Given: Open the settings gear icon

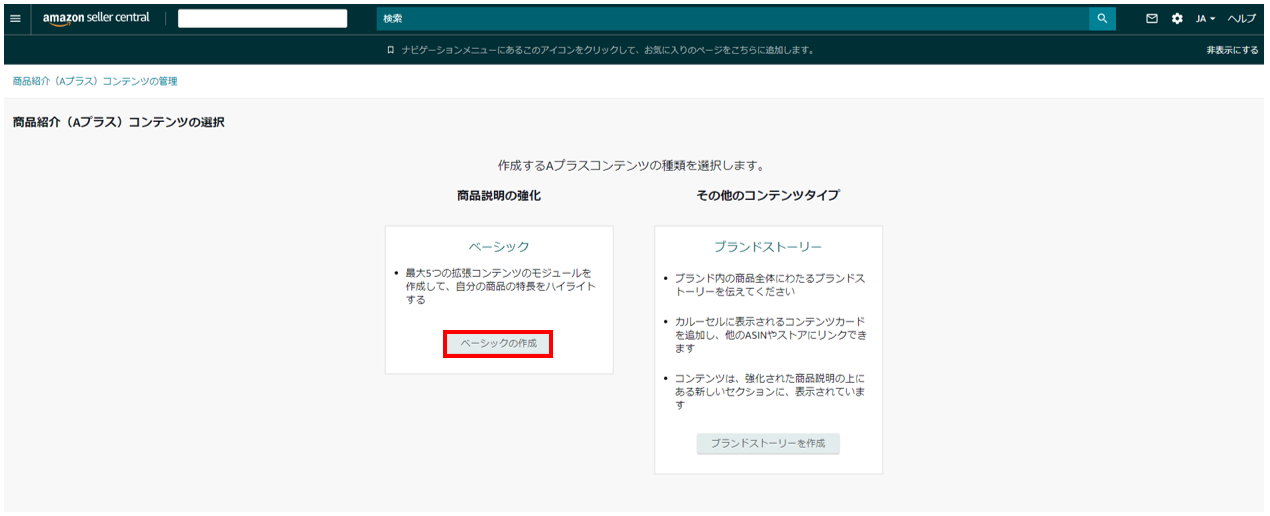Looking at the screenshot, I should [x=1177, y=19].
